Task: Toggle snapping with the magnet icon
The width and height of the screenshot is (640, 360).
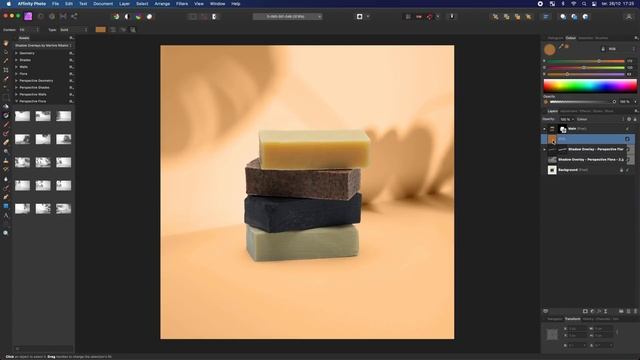Action: [430, 17]
